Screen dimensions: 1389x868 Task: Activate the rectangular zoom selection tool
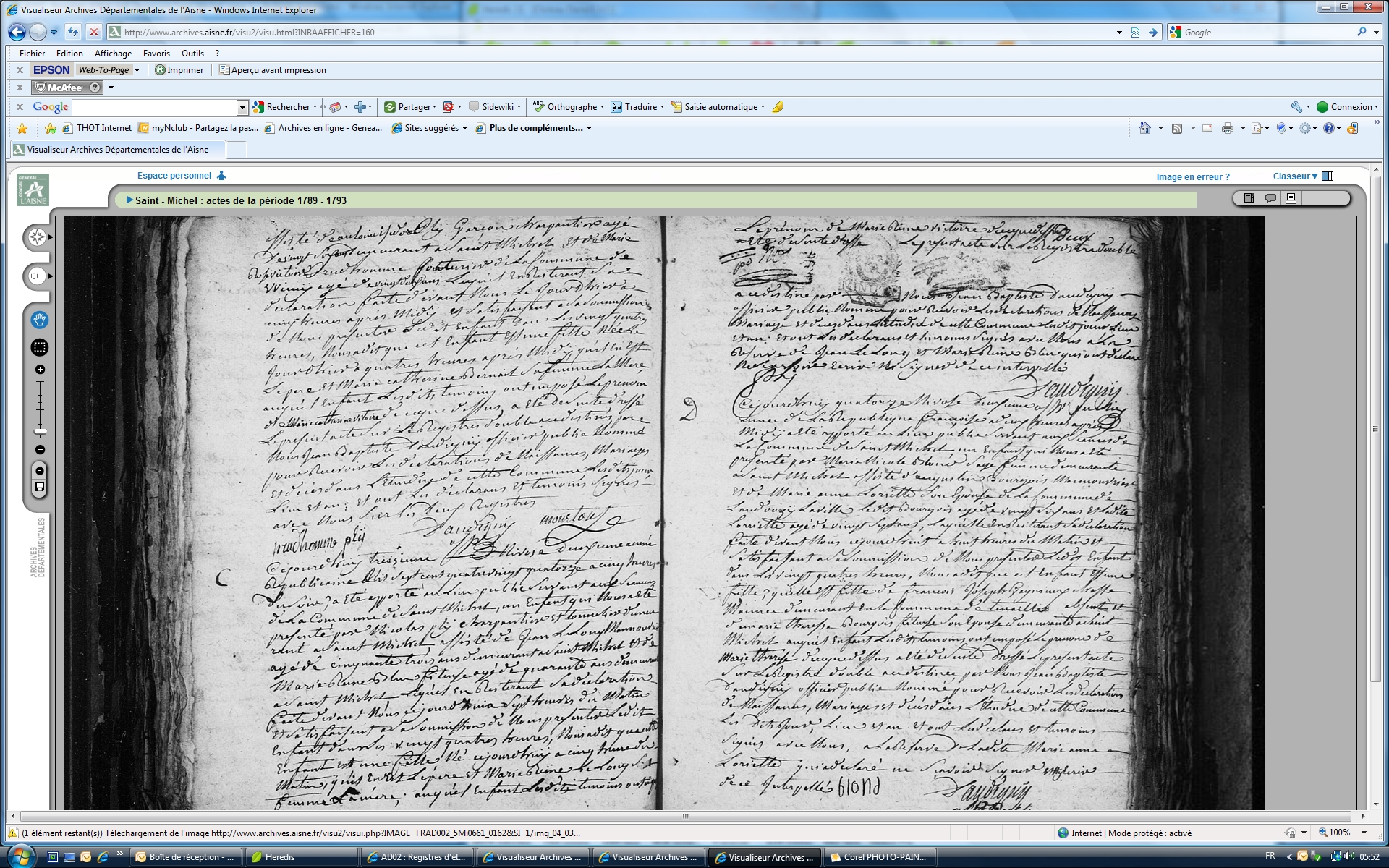40,347
